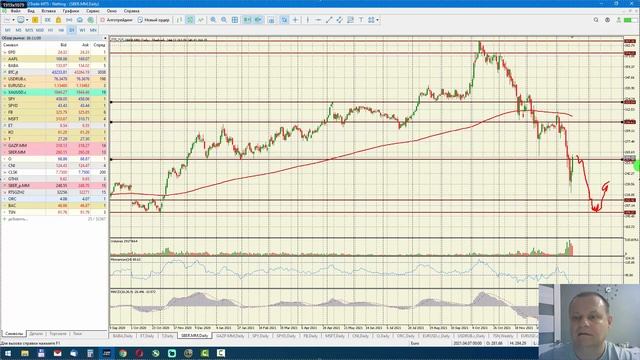Select the AAPL row in Market Watch

(54, 59)
